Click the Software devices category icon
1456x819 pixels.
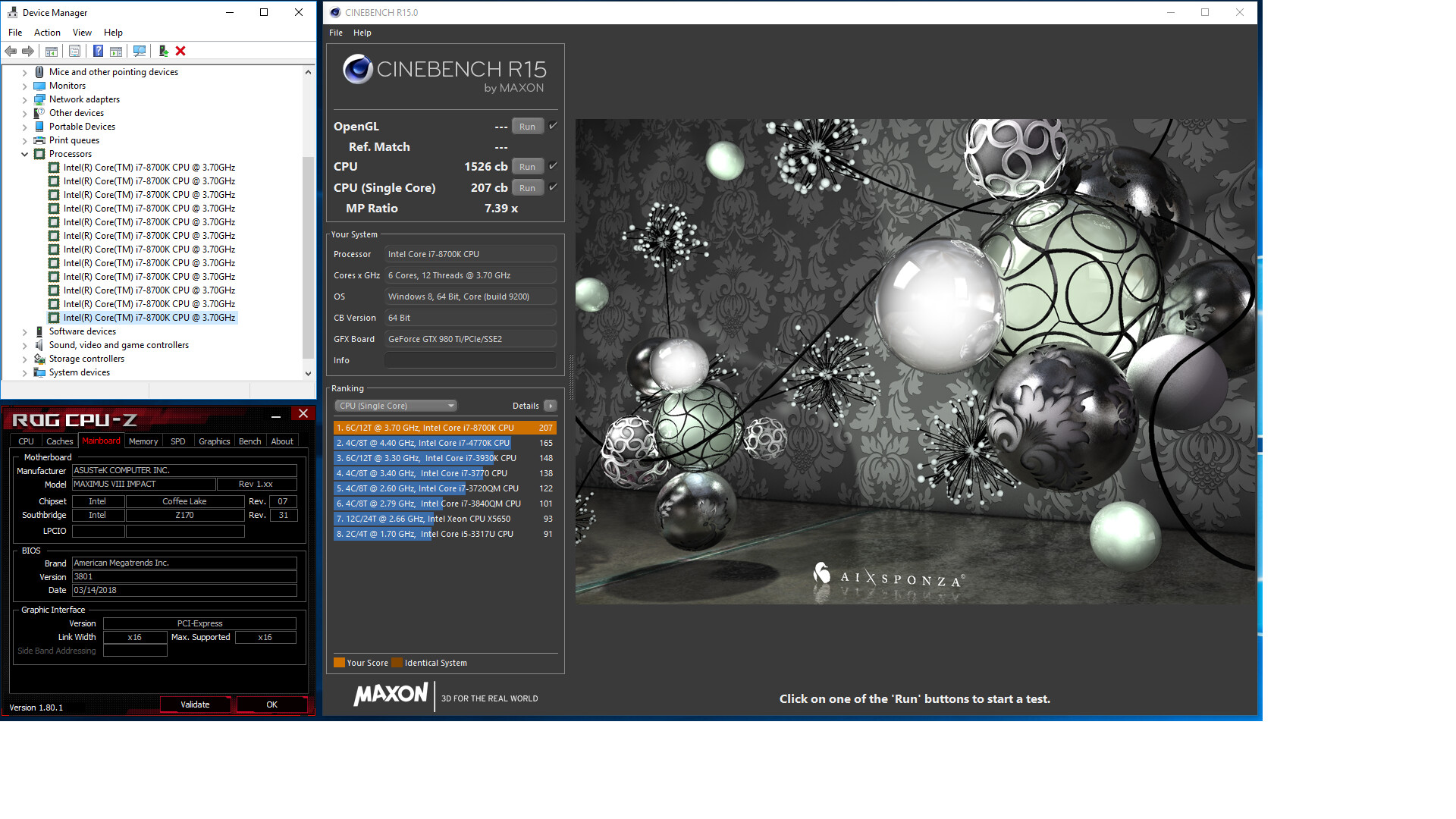pos(39,331)
